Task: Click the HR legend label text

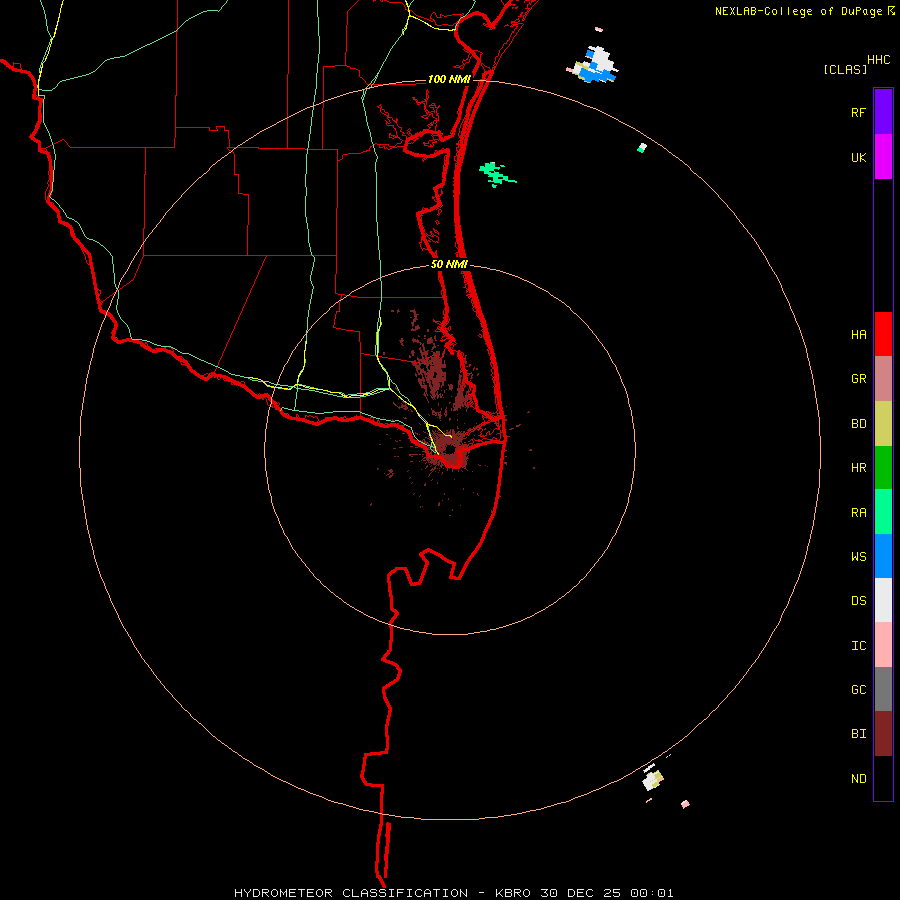Action: tap(858, 468)
